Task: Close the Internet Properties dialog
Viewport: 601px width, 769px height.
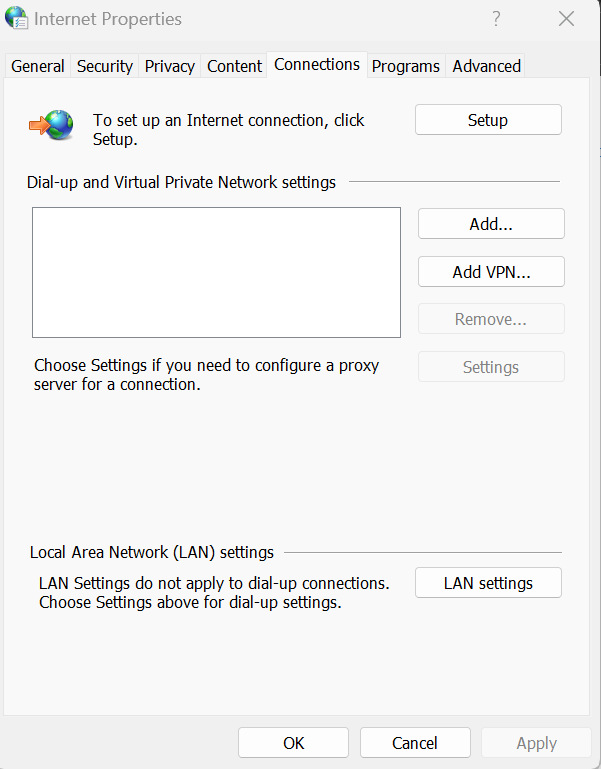Action: [567, 19]
